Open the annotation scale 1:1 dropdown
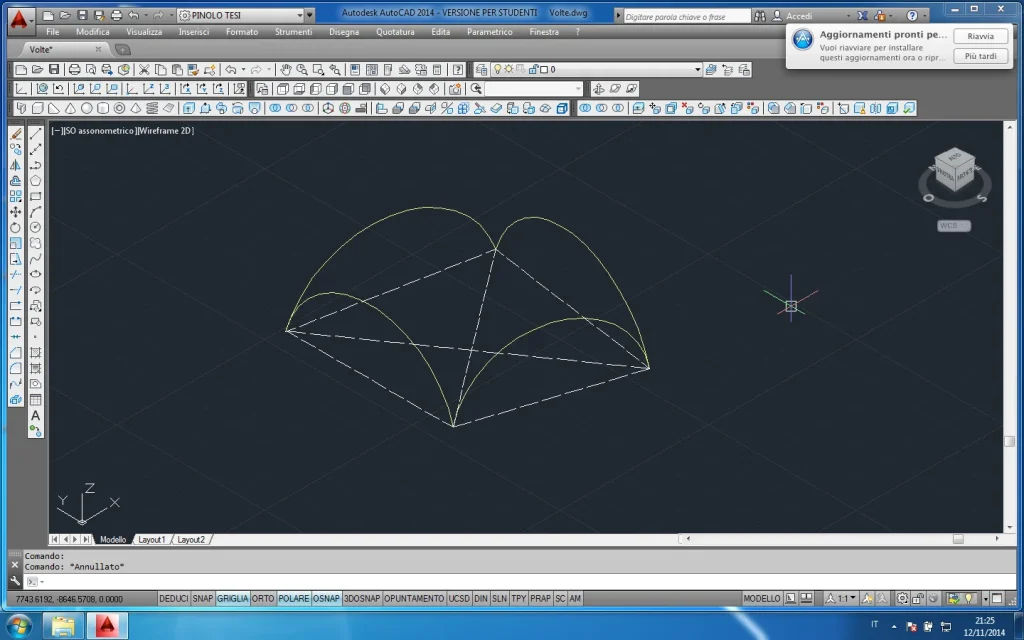 [841, 598]
